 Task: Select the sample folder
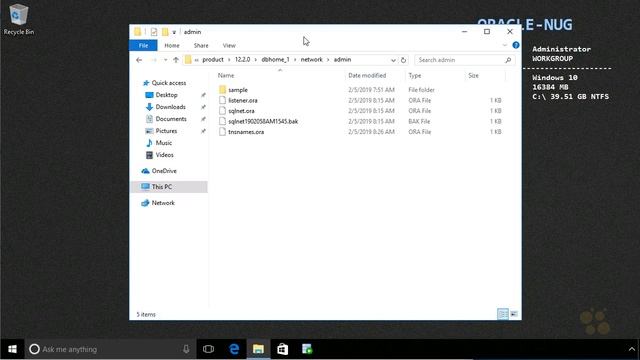(238, 90)
